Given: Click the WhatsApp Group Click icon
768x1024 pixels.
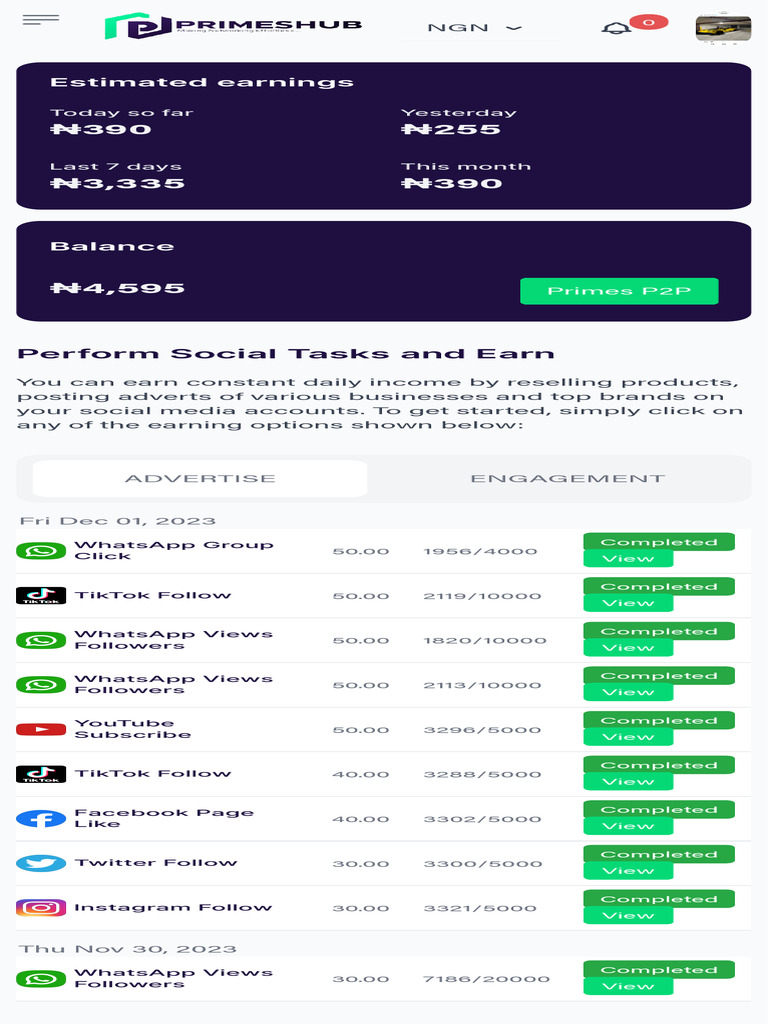Looking at the screenshot, I should (x=41, y=551).
